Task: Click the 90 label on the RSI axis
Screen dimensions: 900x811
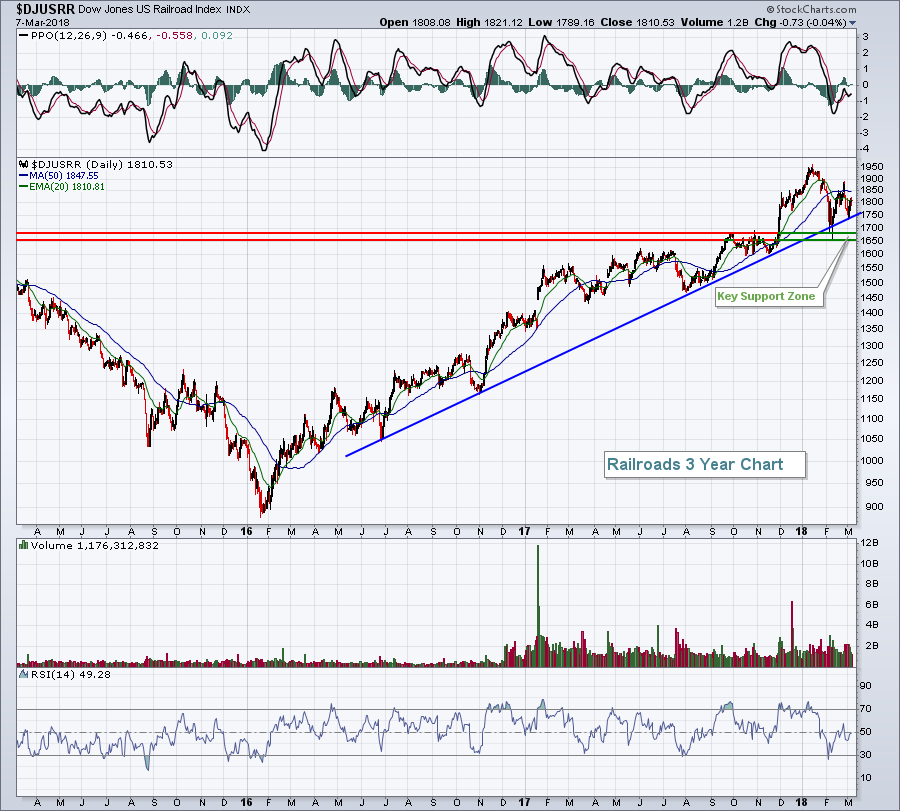Action: point(866,686)
